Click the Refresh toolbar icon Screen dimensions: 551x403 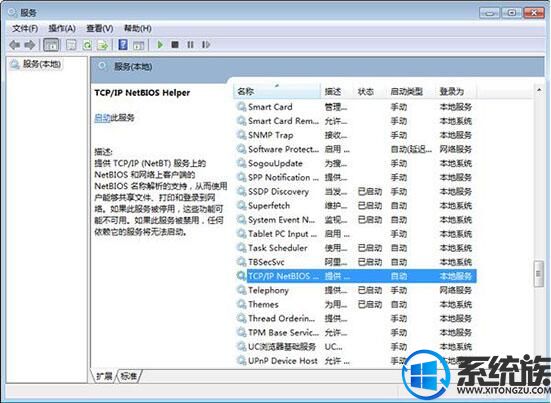(87, 45)
